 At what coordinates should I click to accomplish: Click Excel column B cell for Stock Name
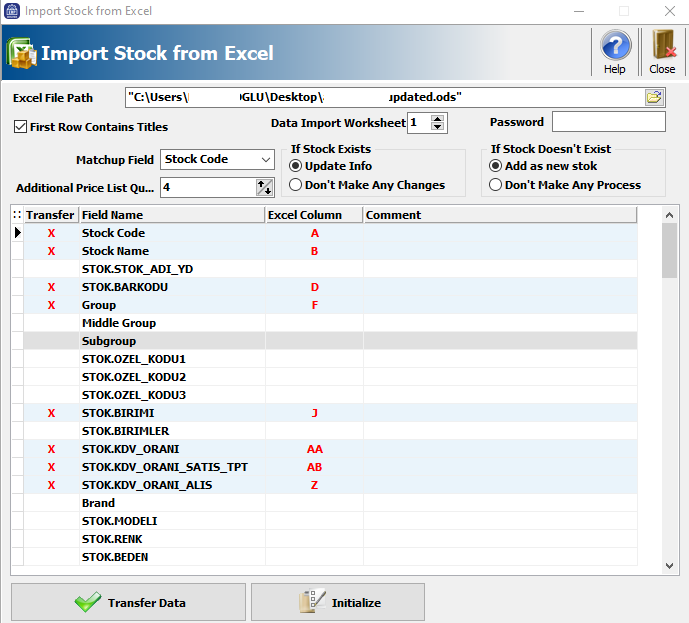point(314,251)
